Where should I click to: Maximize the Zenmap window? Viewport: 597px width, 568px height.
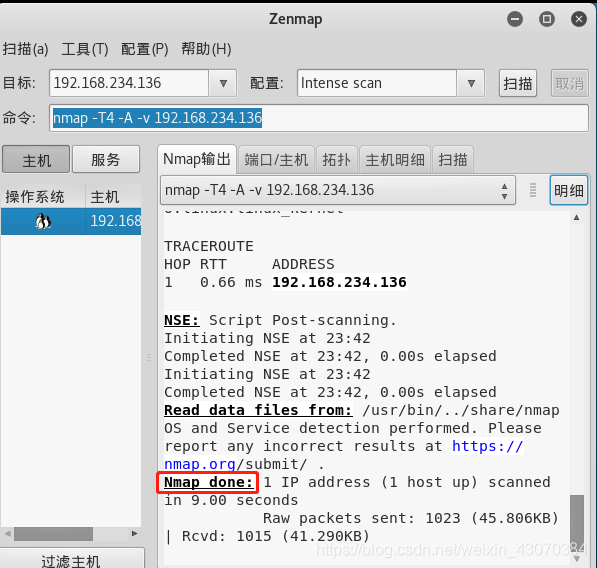[547, 19]
